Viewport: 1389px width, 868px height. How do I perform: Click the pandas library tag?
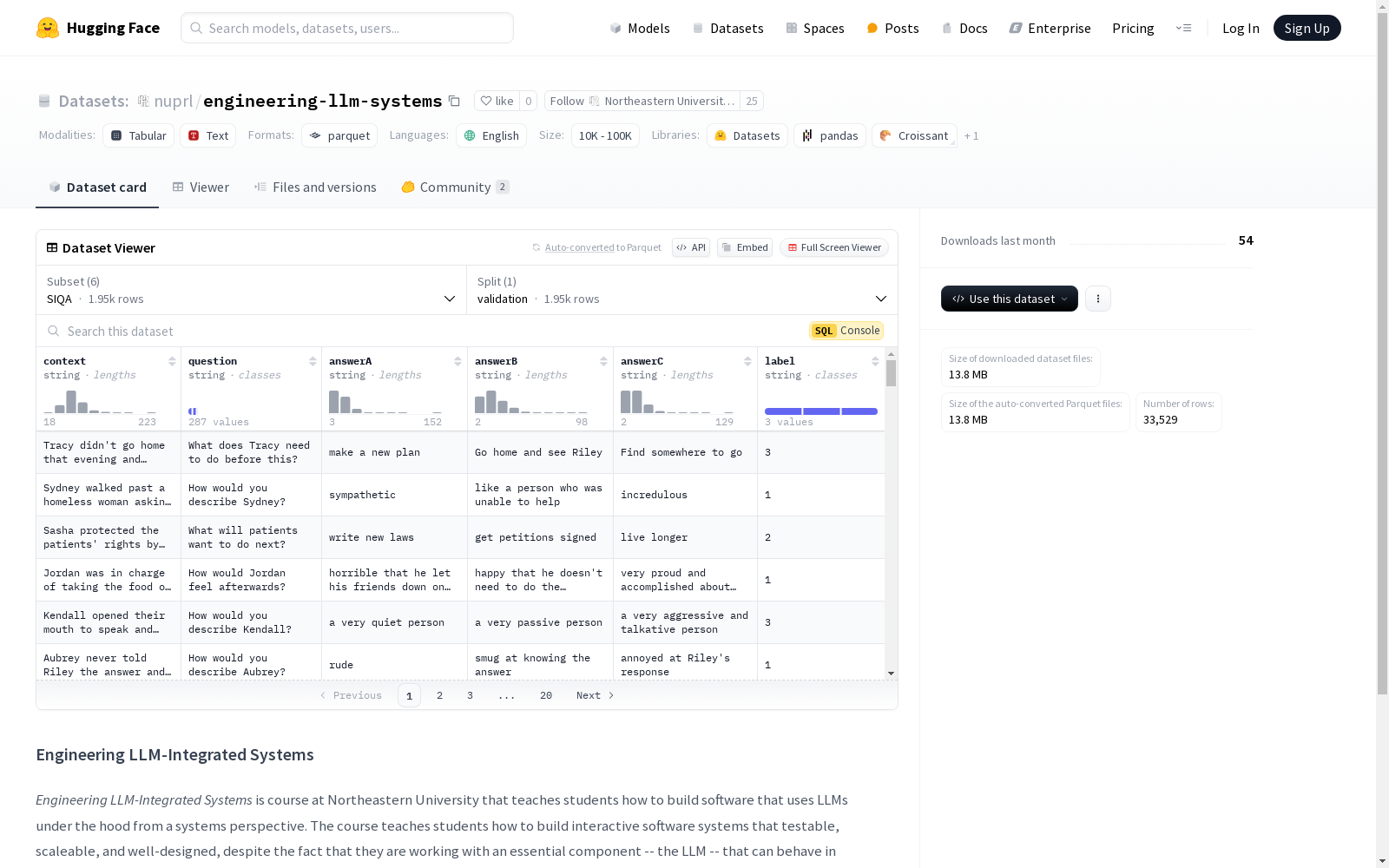click(830, 135)
